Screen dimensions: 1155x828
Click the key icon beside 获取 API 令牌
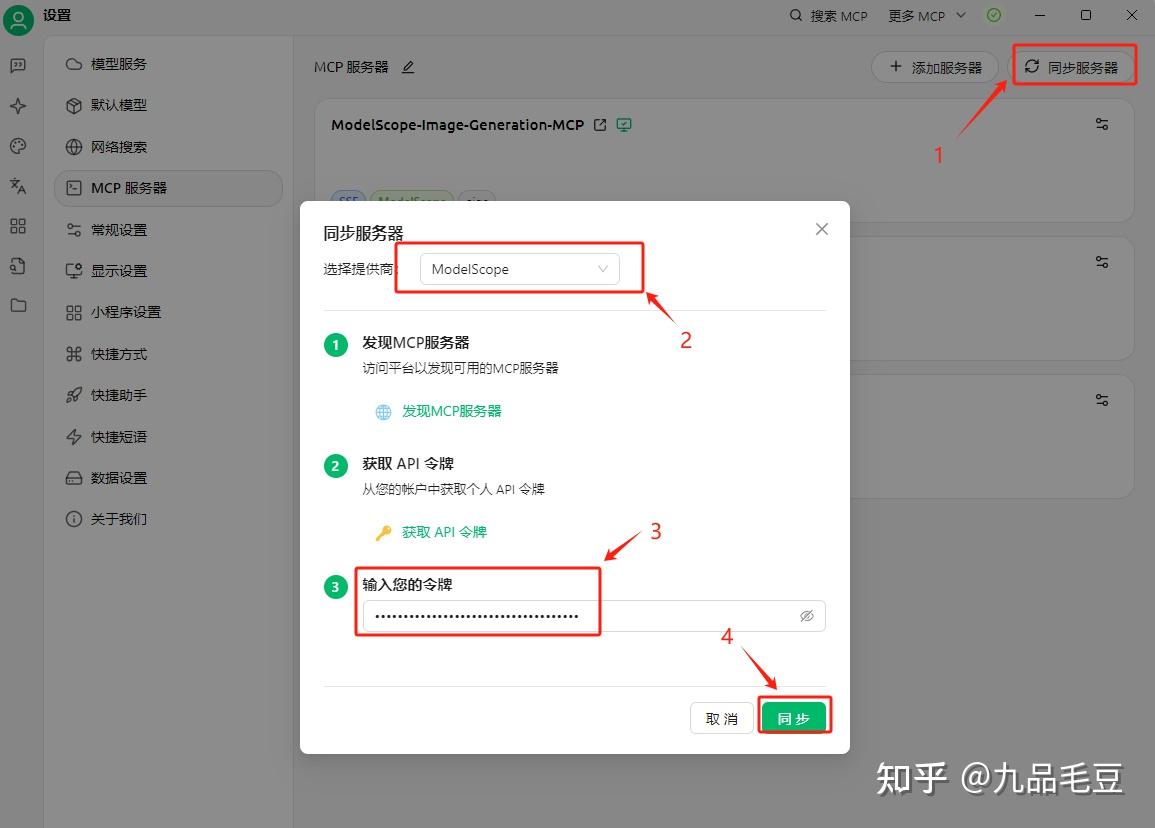383,532
